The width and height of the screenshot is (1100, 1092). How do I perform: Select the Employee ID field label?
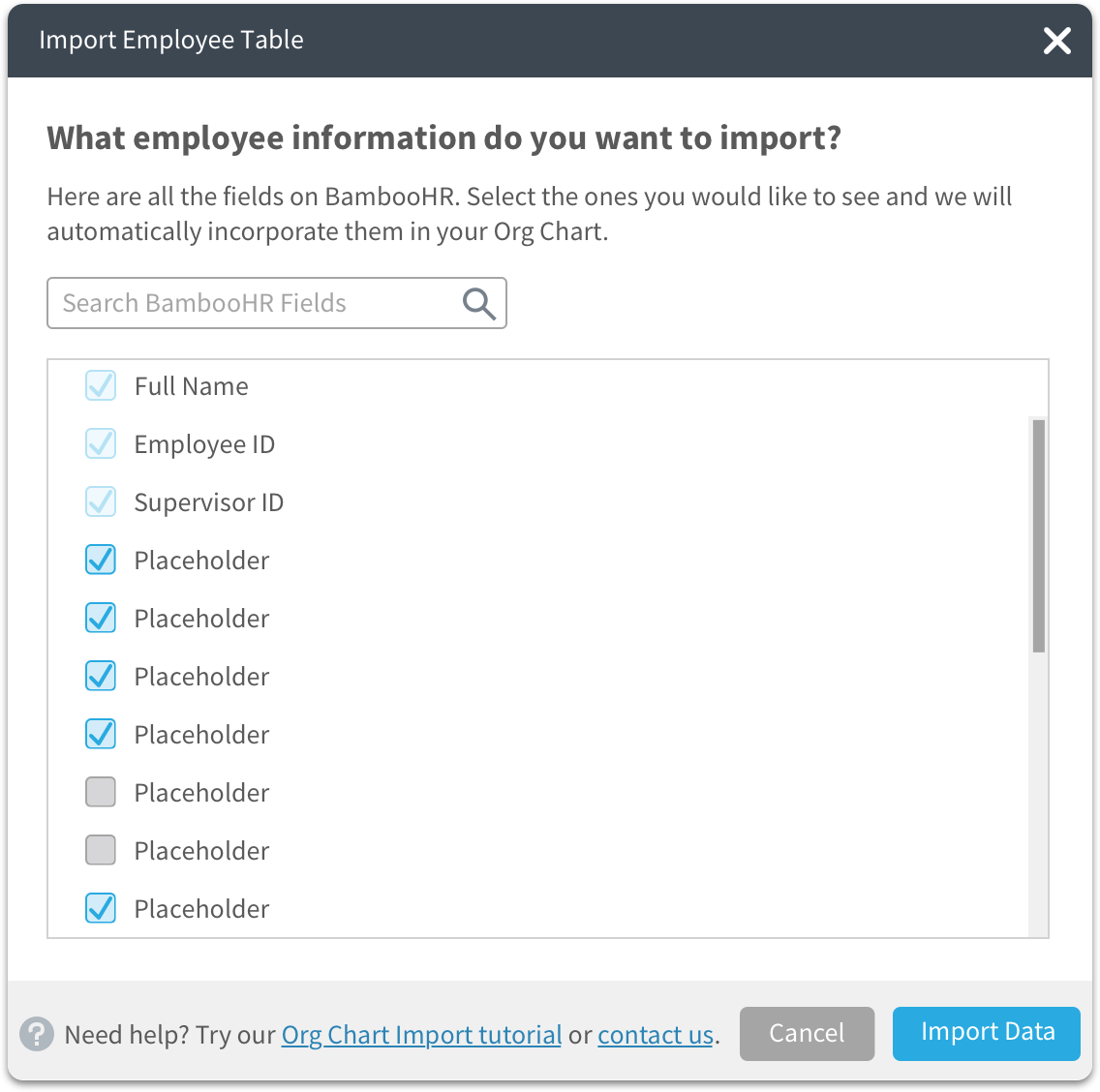click(x=204, y=444)
